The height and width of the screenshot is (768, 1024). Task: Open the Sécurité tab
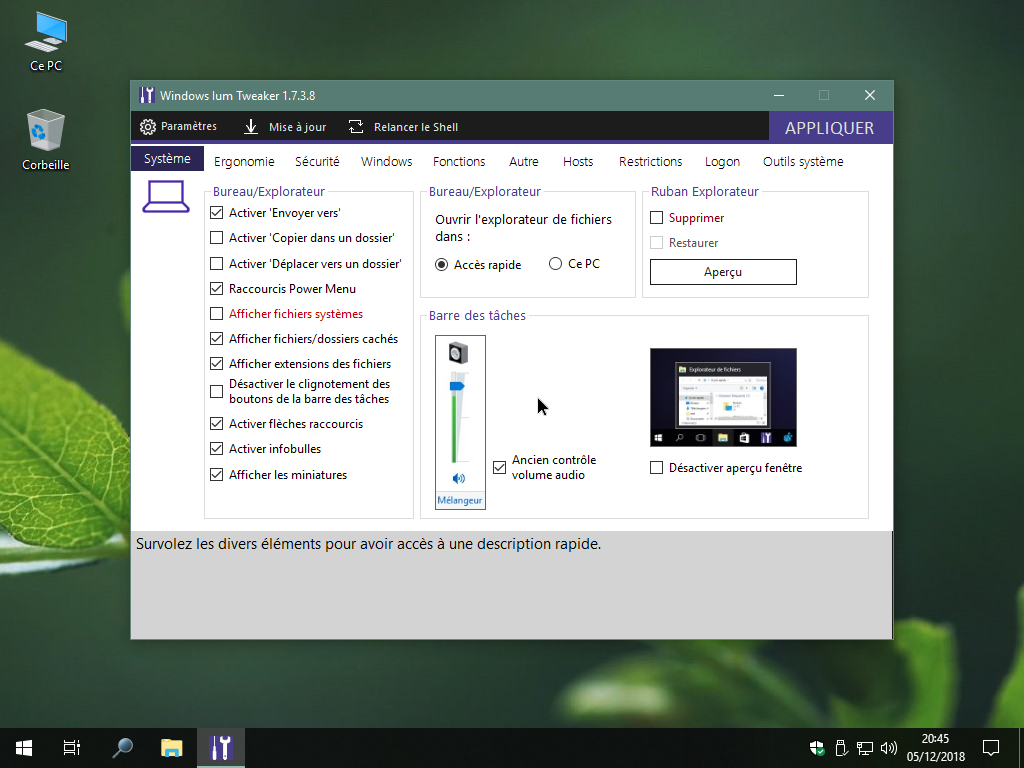point(317,161)
